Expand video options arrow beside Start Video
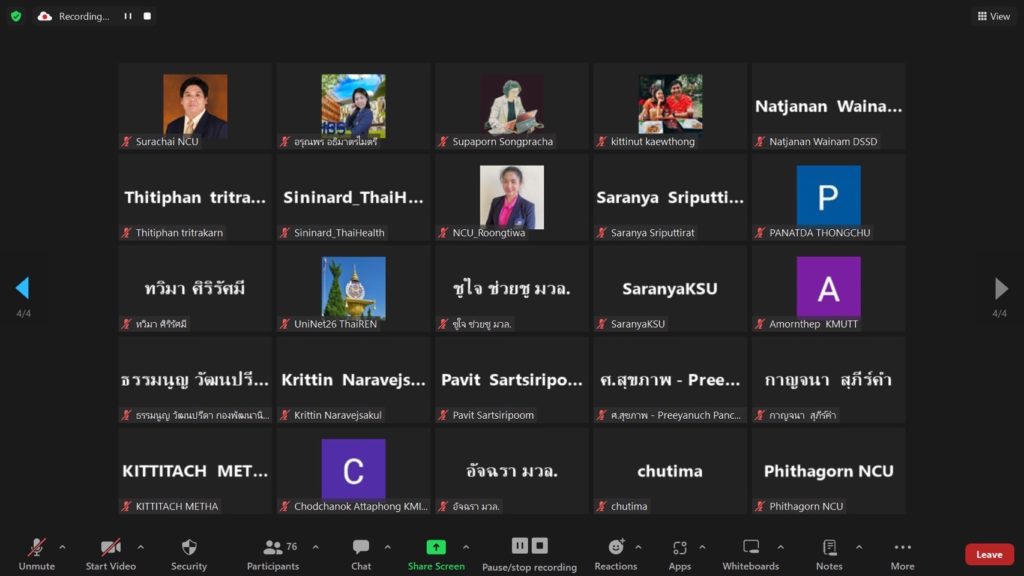The height and width of the screenshot is (576, 1024). [x=140, y=547]
